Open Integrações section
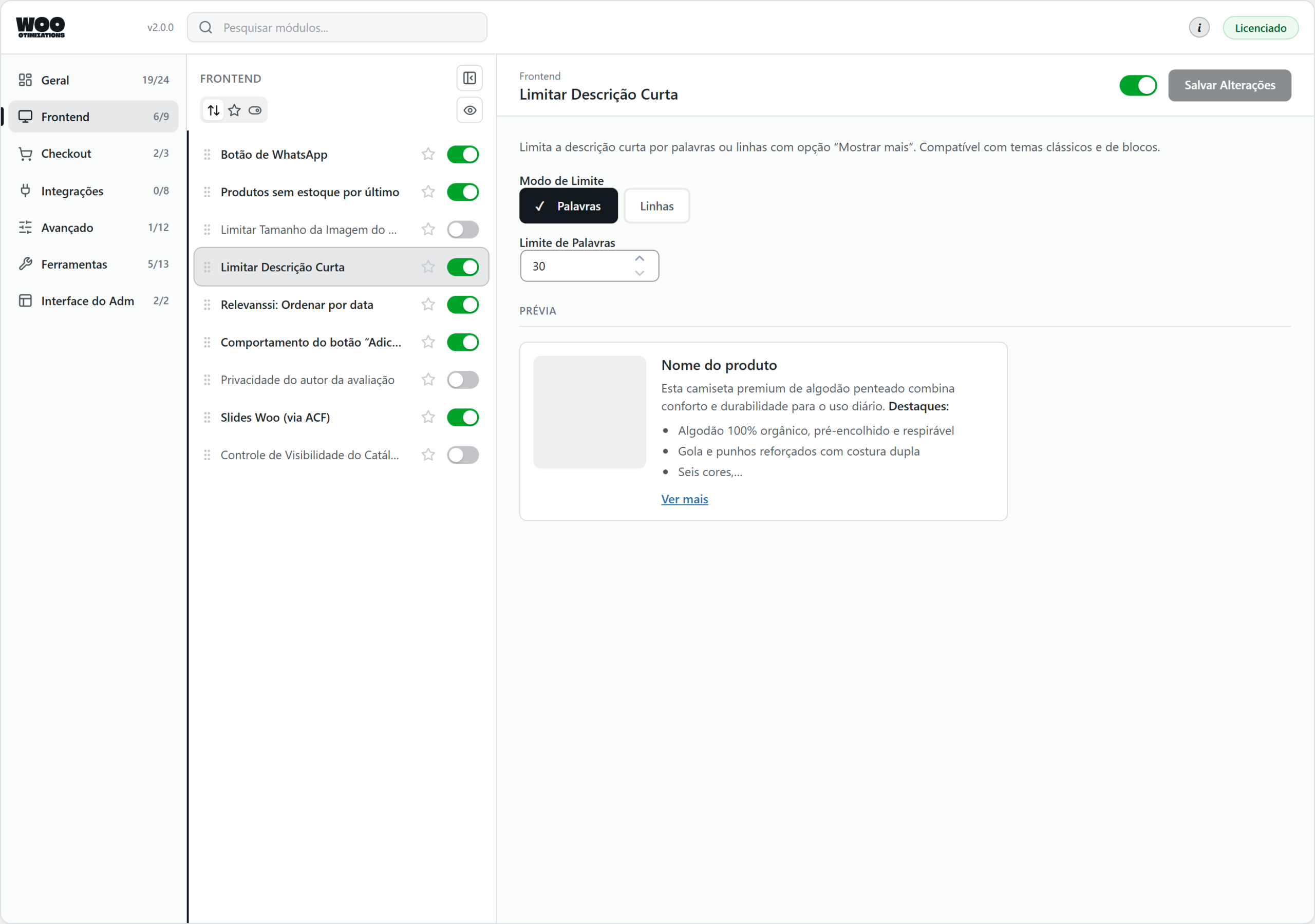Image resolution: width=1315 pixels, height=924 pixels. tap(93, 191)
